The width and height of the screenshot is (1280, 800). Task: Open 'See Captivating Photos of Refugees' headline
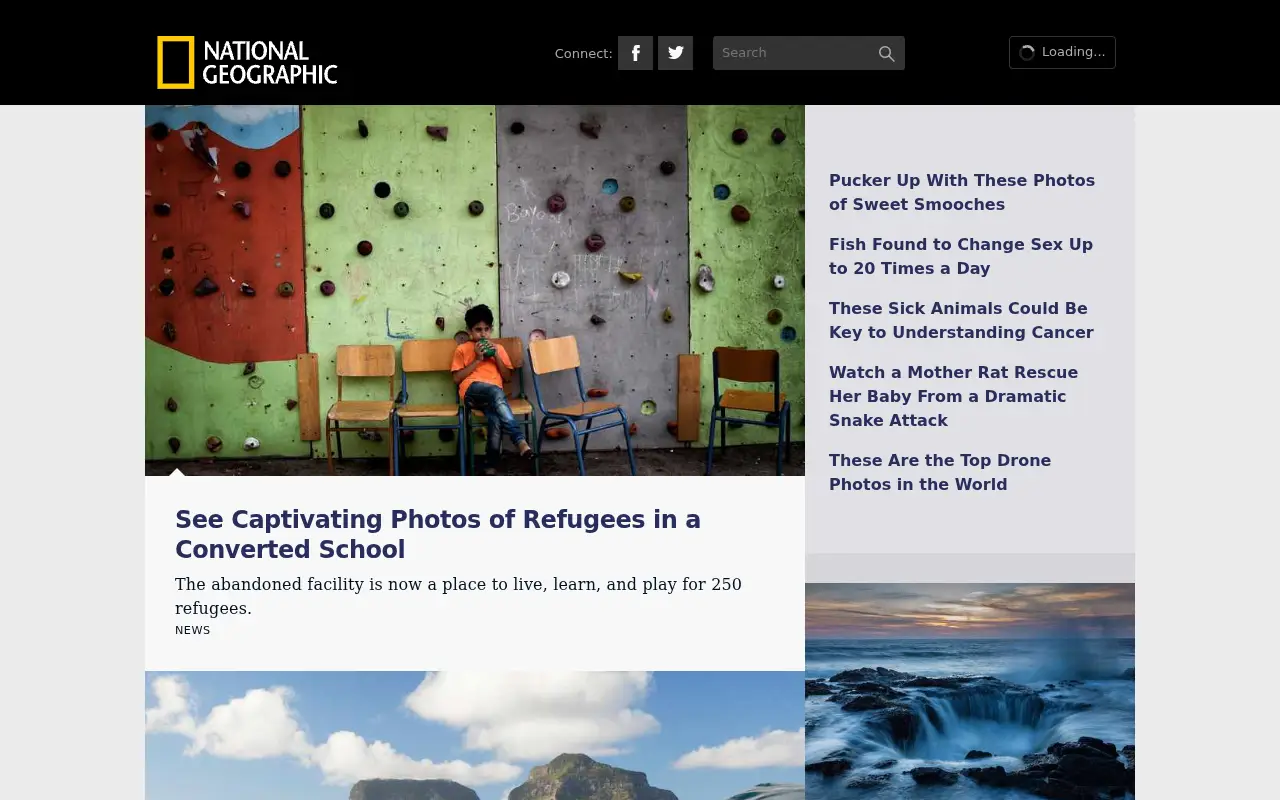click(438, 534)
